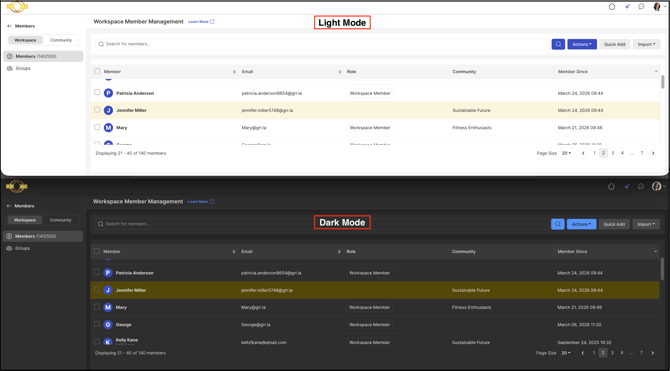
Task: Click the gold logo in dark mode
Action: click(17, 186)
